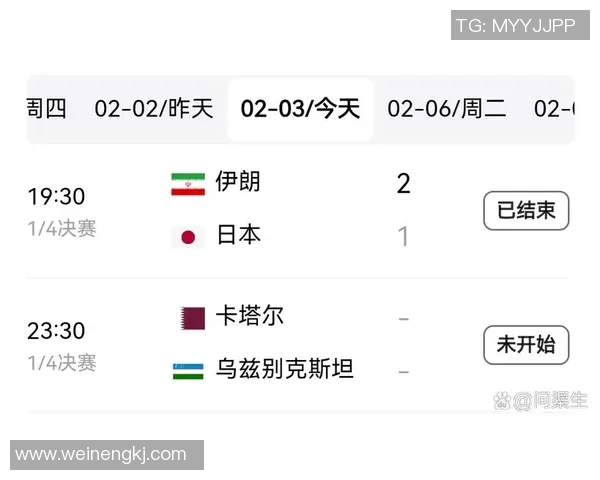Click Japan's score of 1
Viewport: 600px width, 480px height.
403,237
